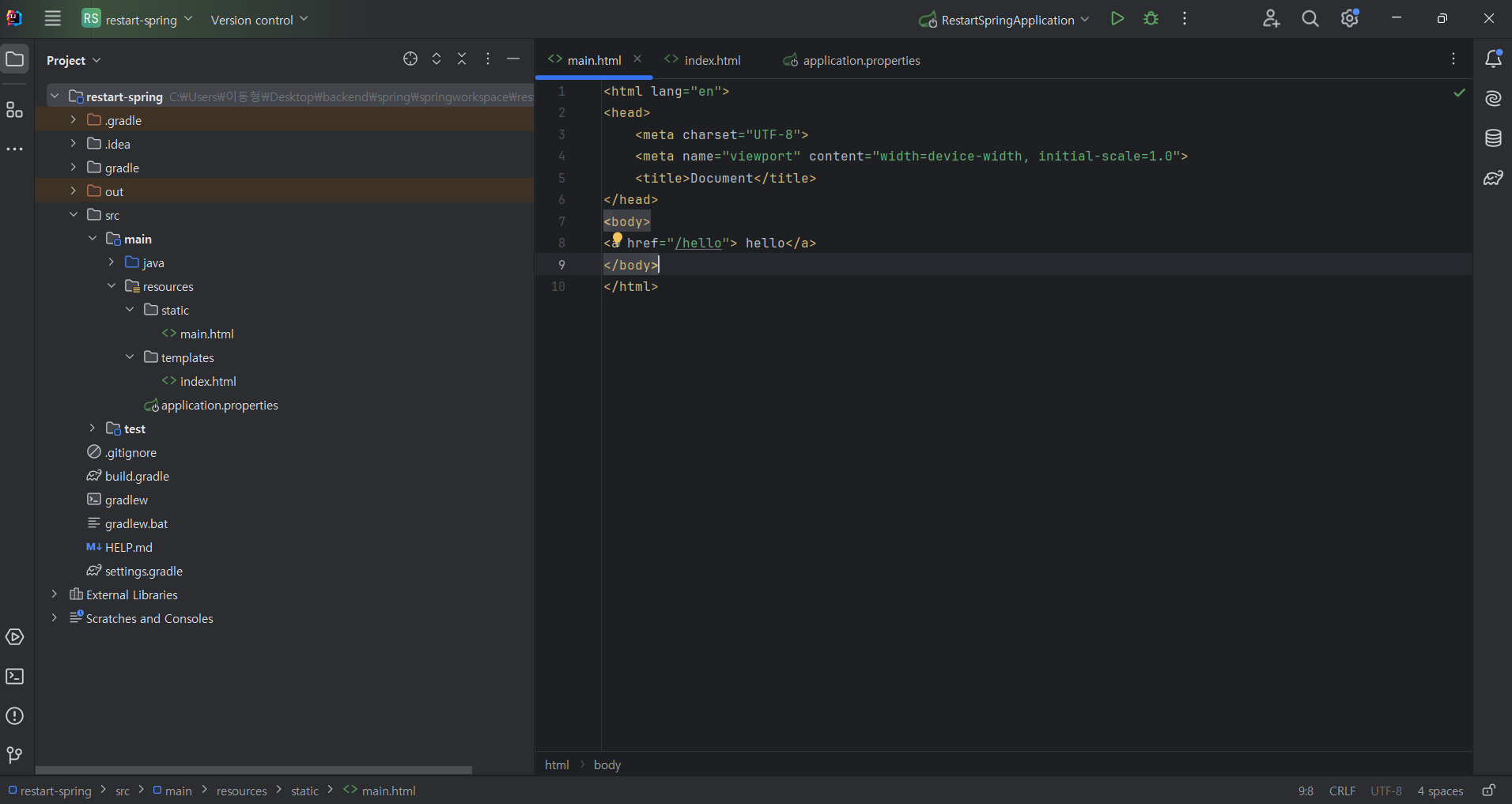The image size is (1512, 804).
Task: Open restart-spring project dropdown
Action: coord(138,19)
